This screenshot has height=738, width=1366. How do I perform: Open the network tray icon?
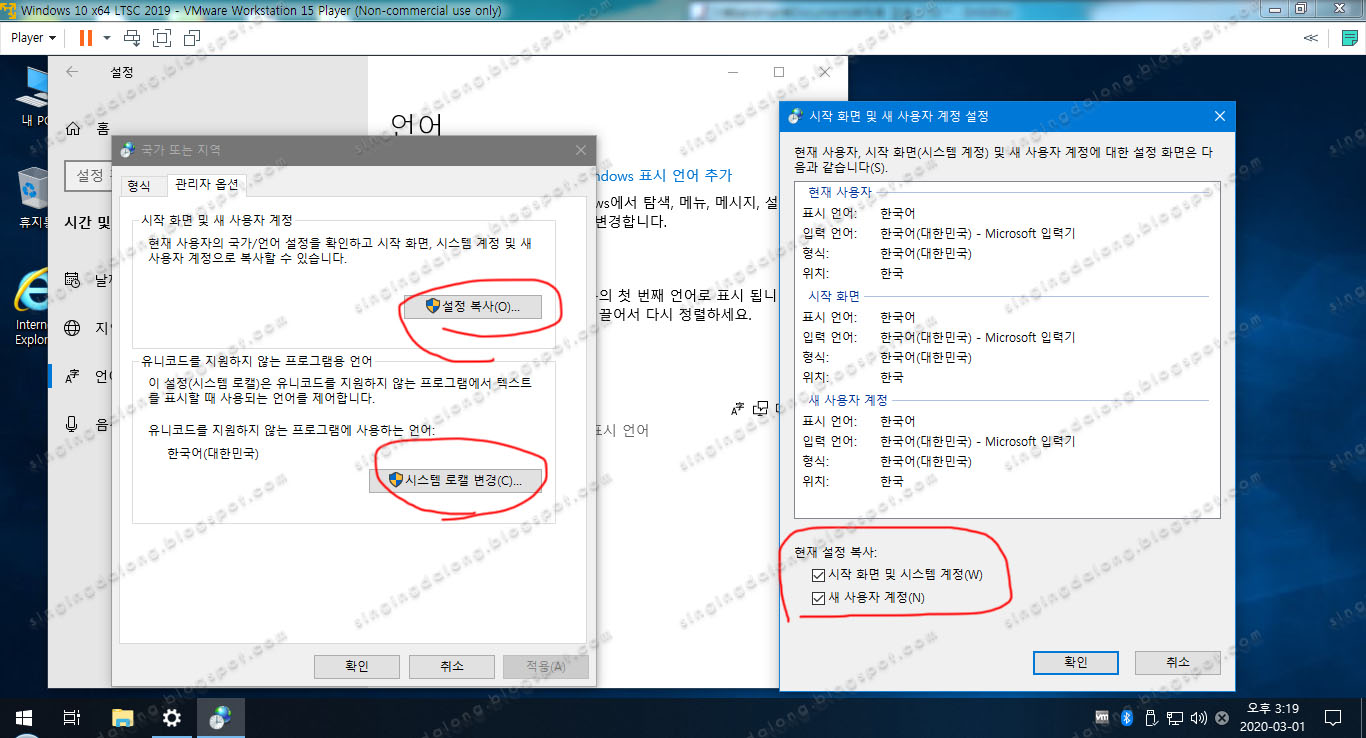(x=1174, y=717)
